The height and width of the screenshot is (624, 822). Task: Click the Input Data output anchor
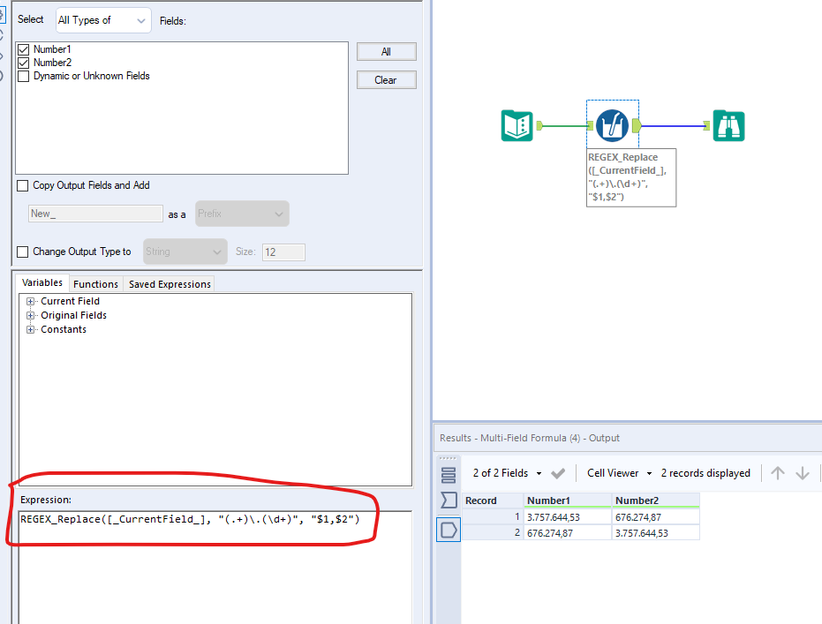pyautogui.click(x=539, y=125)
